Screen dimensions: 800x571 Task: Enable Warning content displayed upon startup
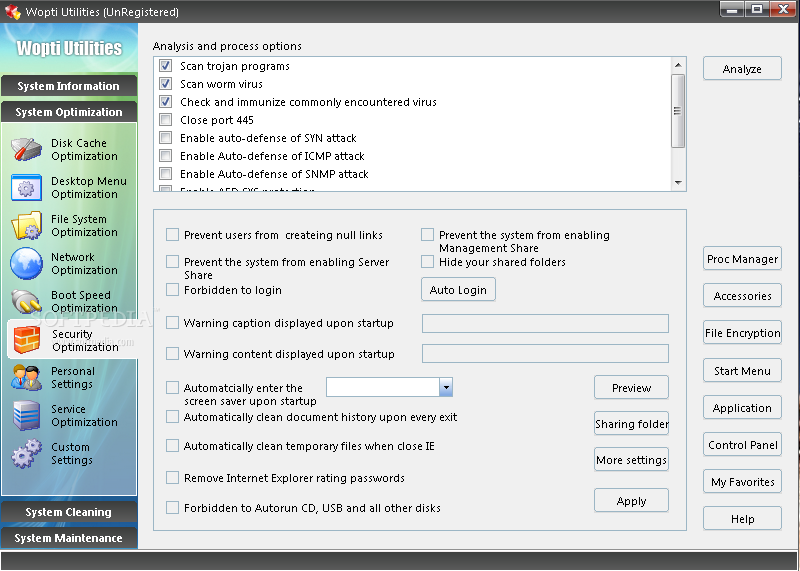[x=172, y=354]
